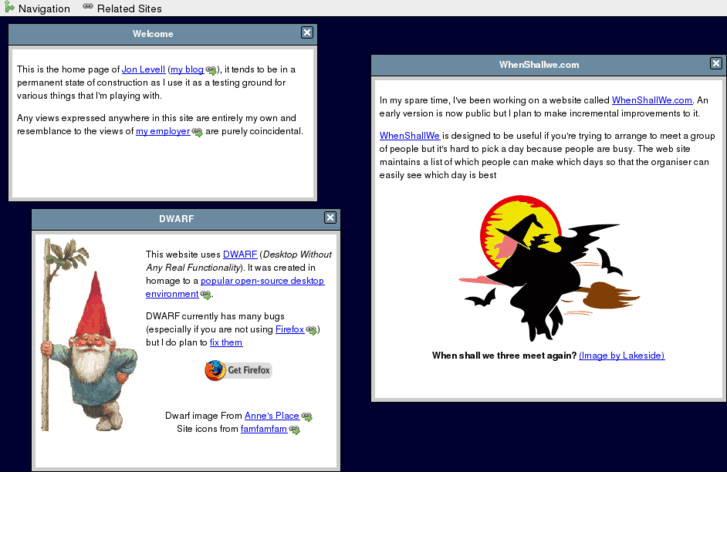Click 'When shall we three meet again?' caption
Screen dimensions: 727x545
click(x=504, y=356)
